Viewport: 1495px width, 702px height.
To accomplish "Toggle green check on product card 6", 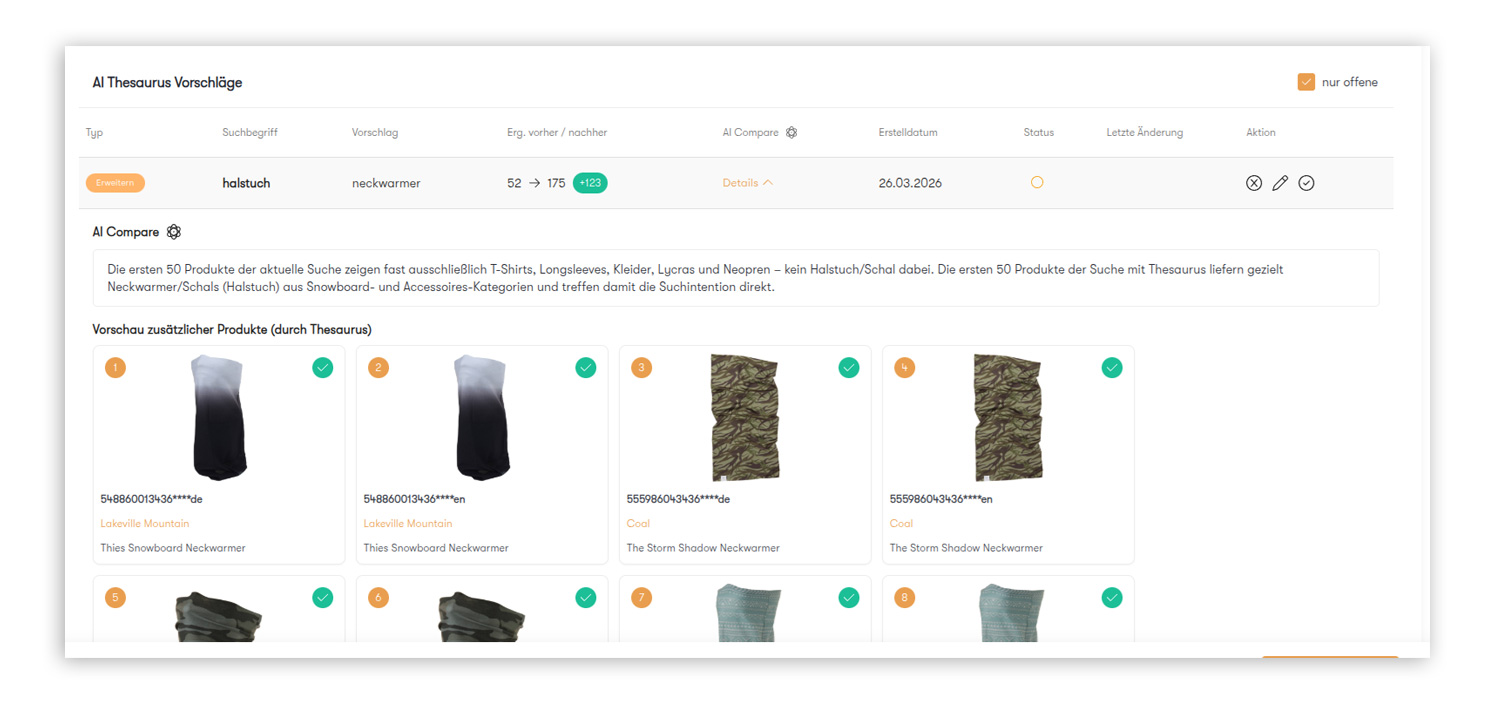I will coord(586,597).
